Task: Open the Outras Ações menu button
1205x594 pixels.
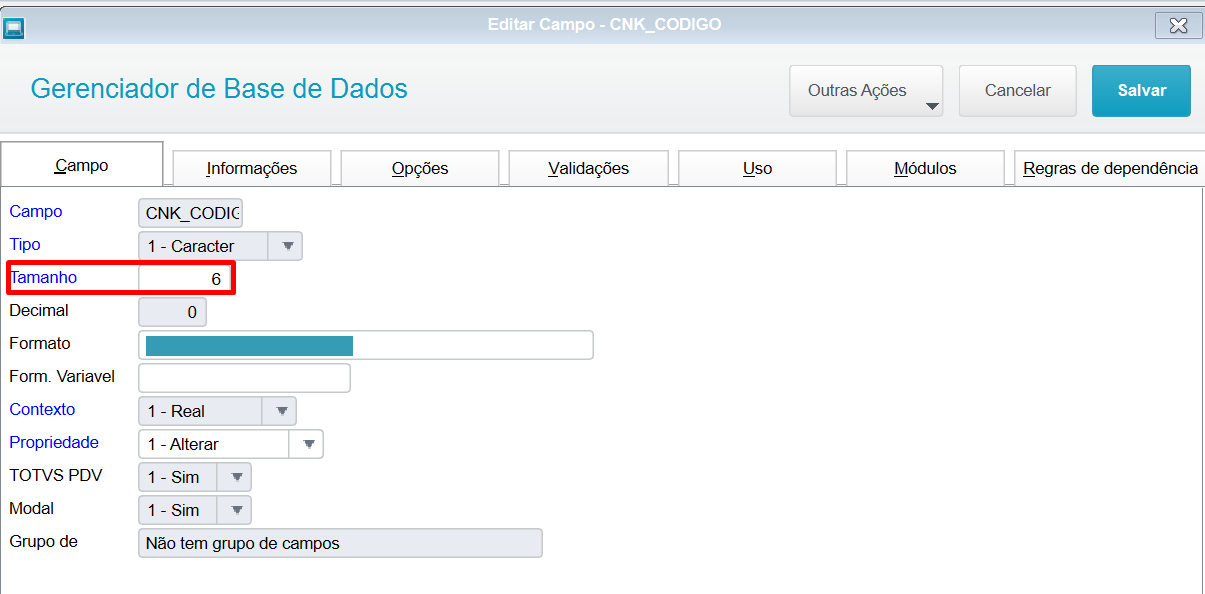Action: coord(866,91)
